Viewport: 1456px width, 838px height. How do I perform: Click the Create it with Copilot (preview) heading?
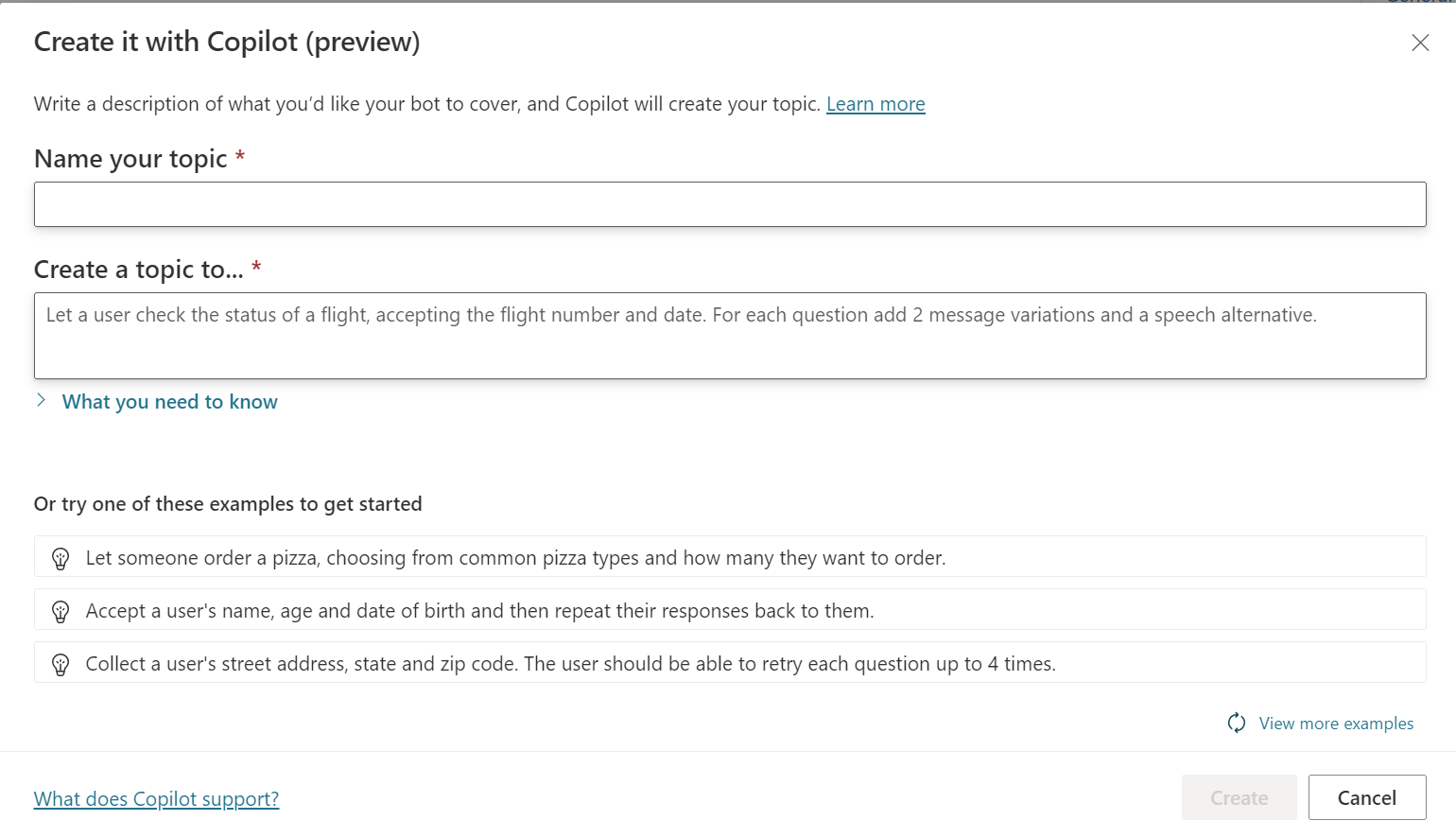pyautogui.click(x=227, y=42)
